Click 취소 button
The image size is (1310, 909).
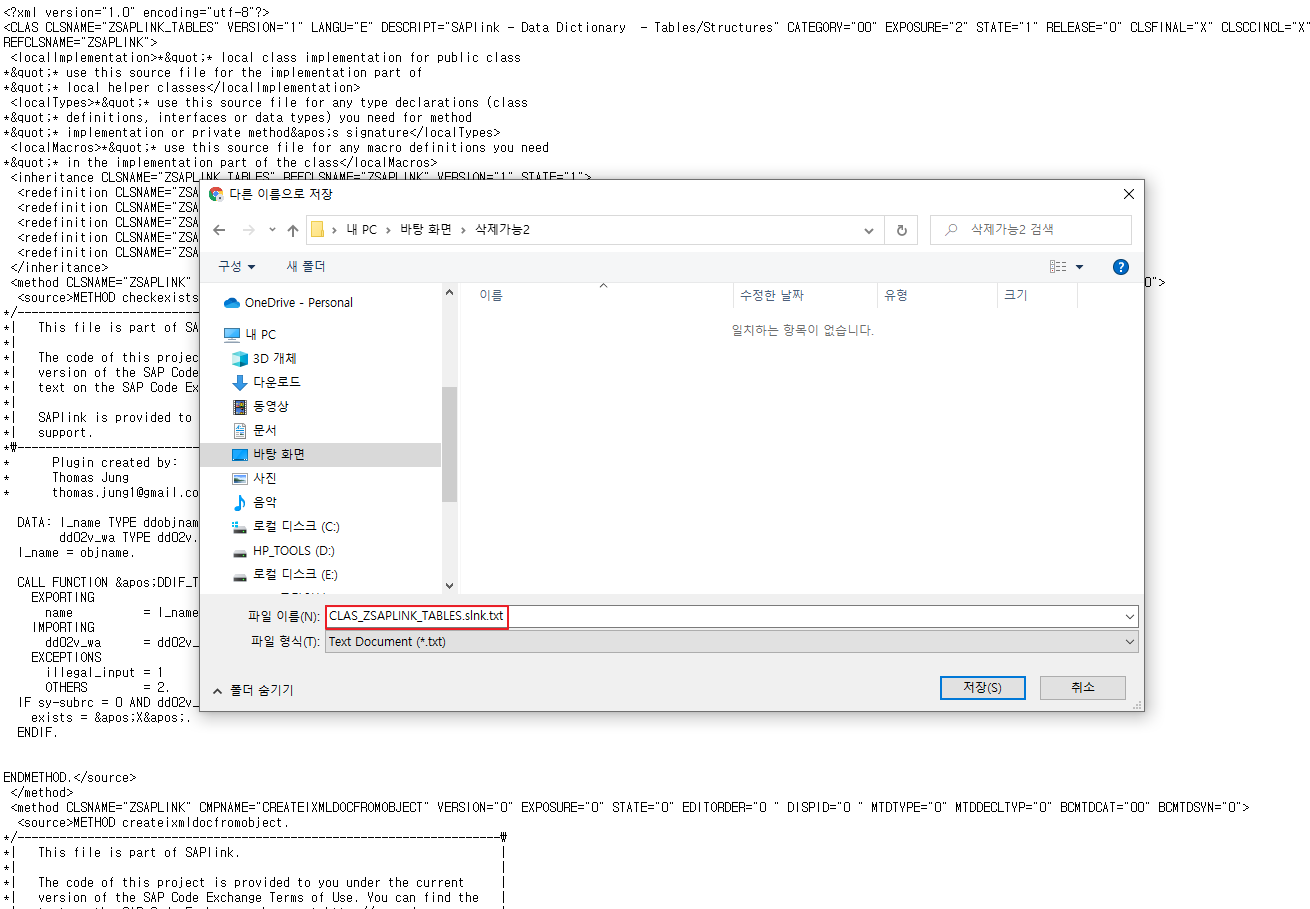click(1082, 688)
